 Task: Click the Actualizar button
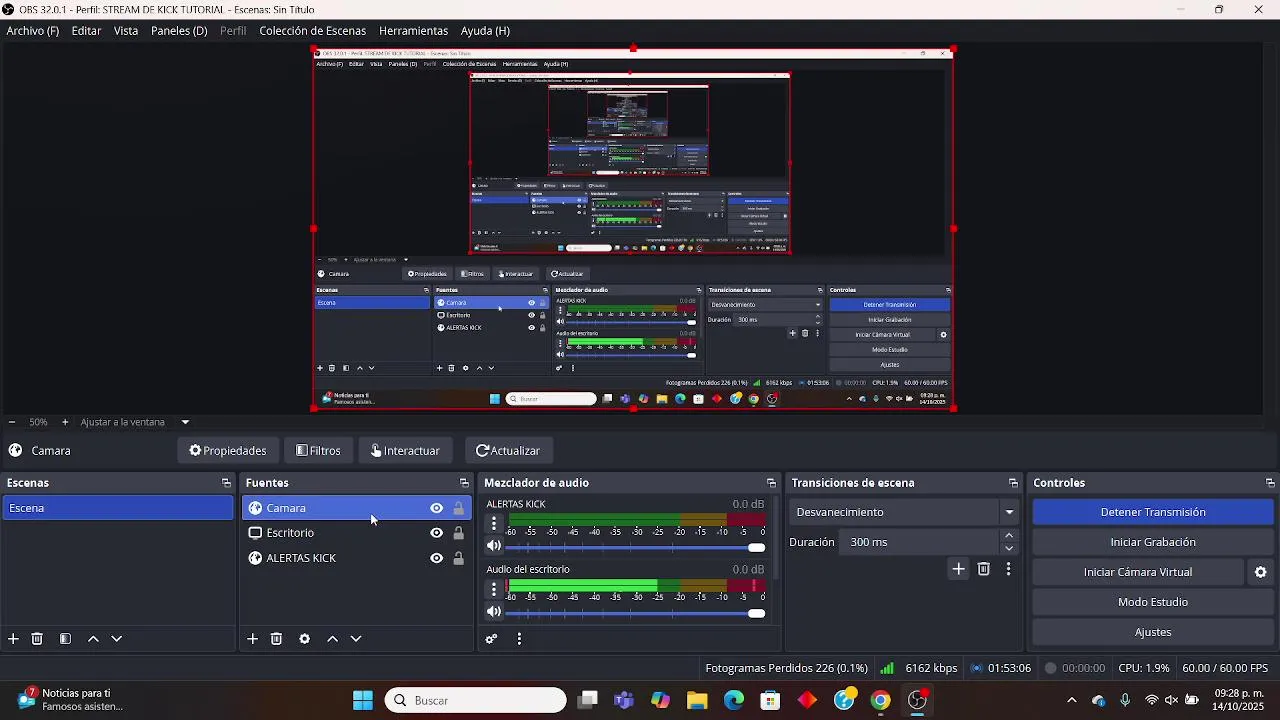(508, 451)
